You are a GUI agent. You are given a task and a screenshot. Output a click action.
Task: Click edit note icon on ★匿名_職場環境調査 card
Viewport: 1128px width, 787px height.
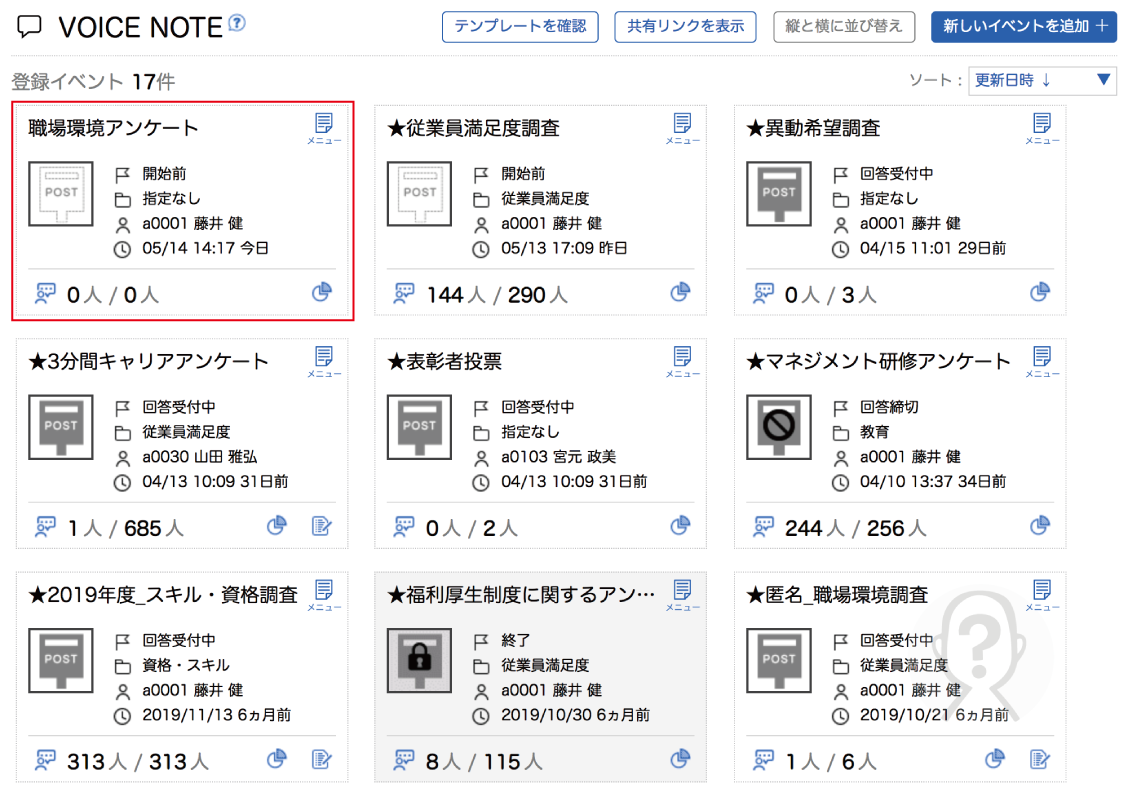(x=1040, y=759)
